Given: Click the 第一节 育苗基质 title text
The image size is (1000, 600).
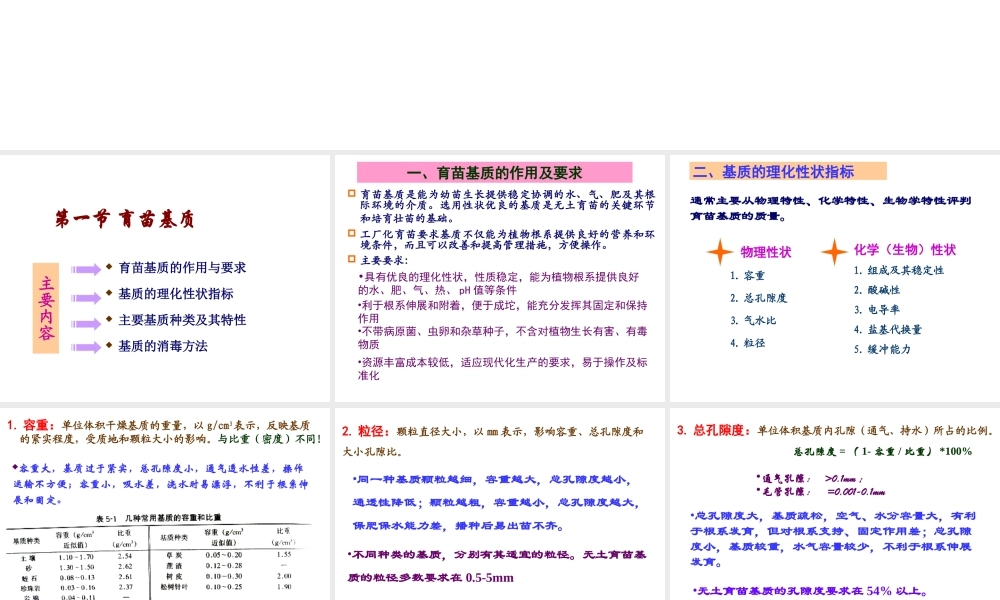Looking at the screenshot, I should coord(124,216).
